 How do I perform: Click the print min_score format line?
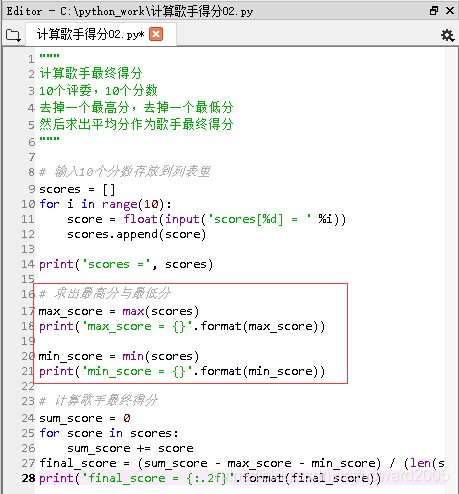(x=182, y=371)
